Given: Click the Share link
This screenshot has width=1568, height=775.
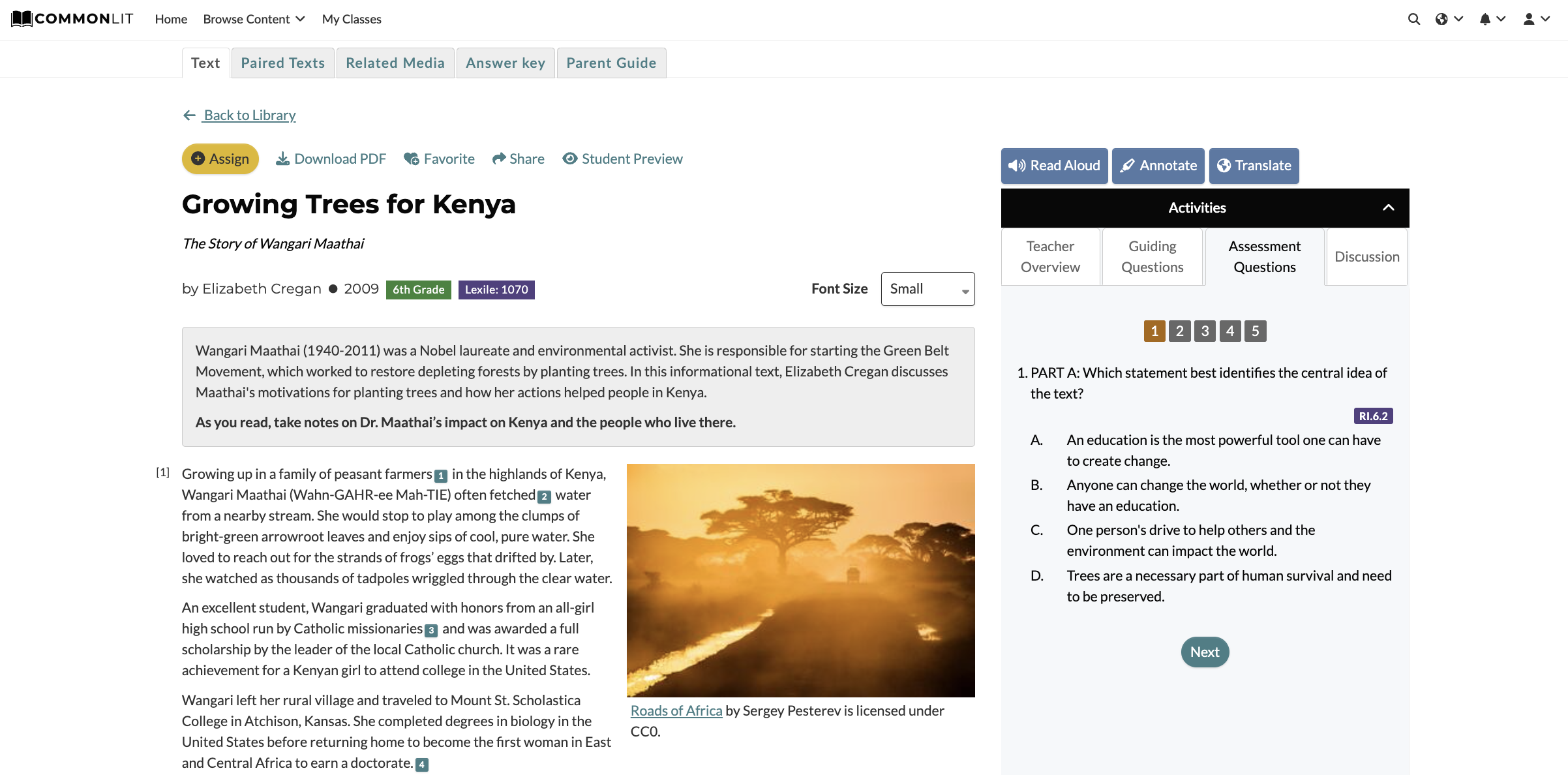Looking at the screenshot, I should pos(519,159).
